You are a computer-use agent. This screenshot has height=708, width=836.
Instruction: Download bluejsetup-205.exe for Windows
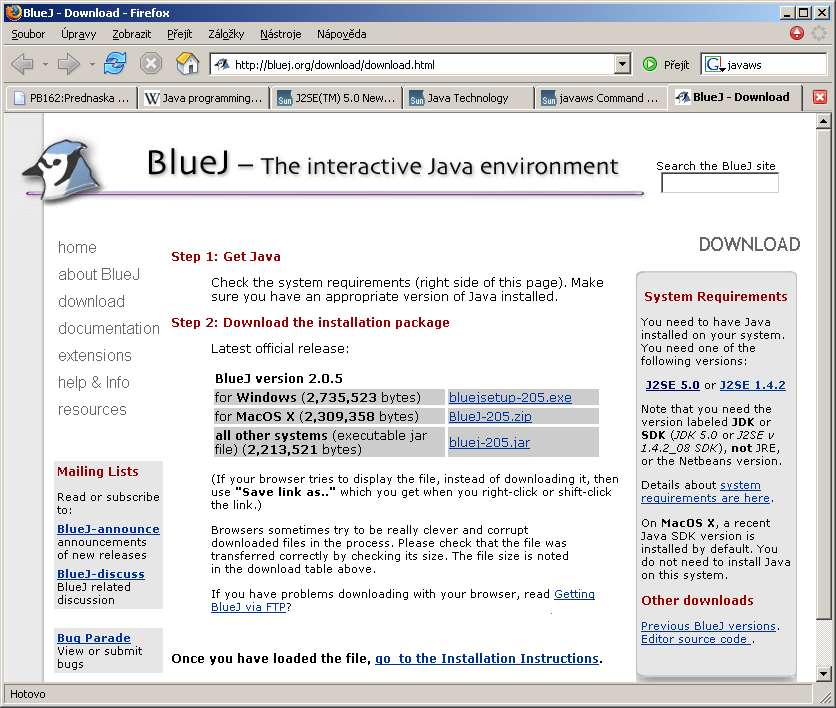(x=510, y=397)
